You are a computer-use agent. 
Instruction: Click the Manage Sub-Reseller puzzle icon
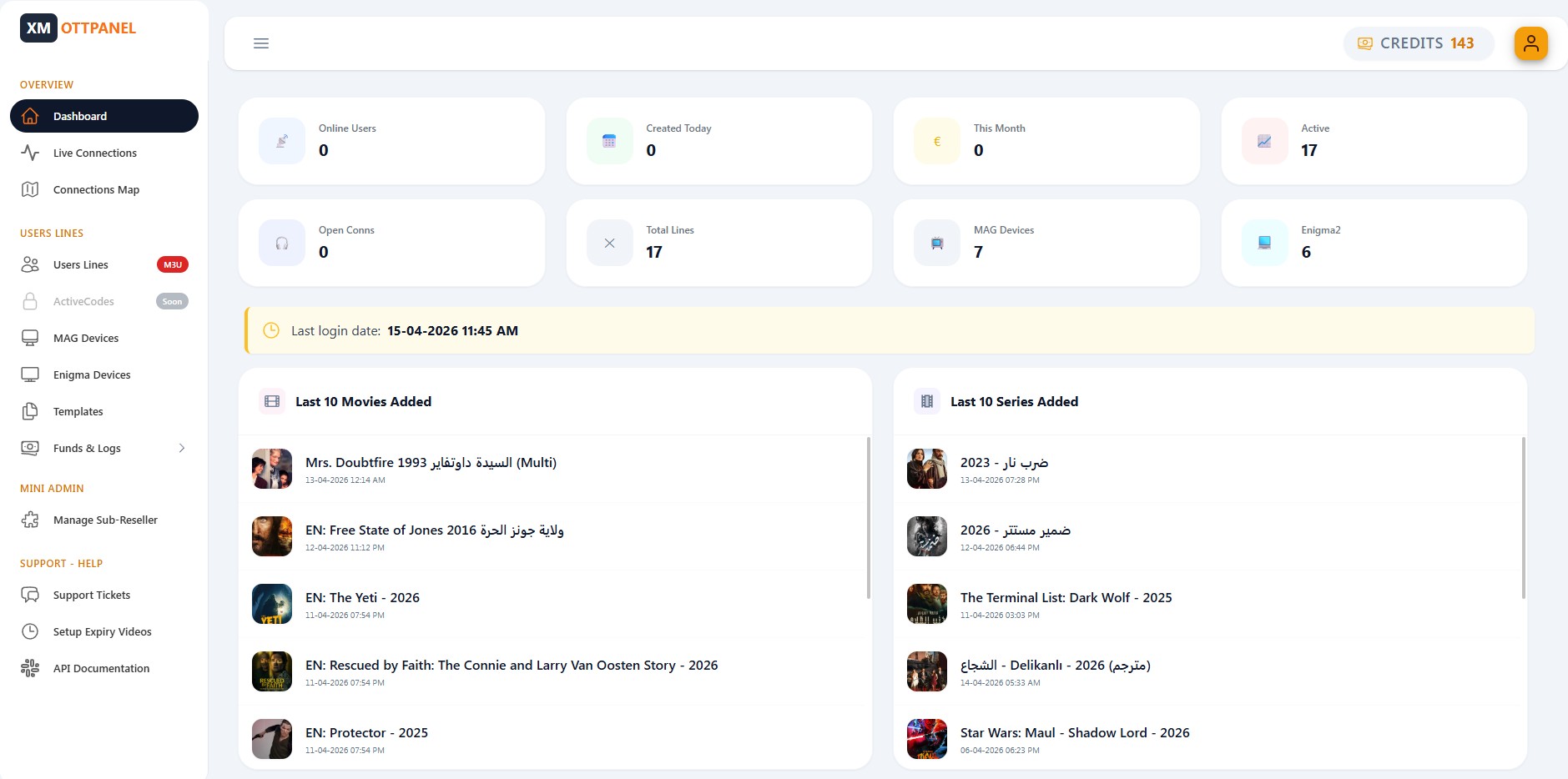click(30, 520)
